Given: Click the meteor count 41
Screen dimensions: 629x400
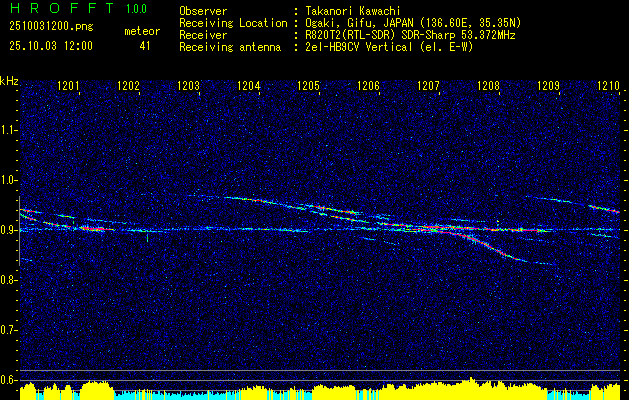Looking at the screenshot, I should point(145,46).
